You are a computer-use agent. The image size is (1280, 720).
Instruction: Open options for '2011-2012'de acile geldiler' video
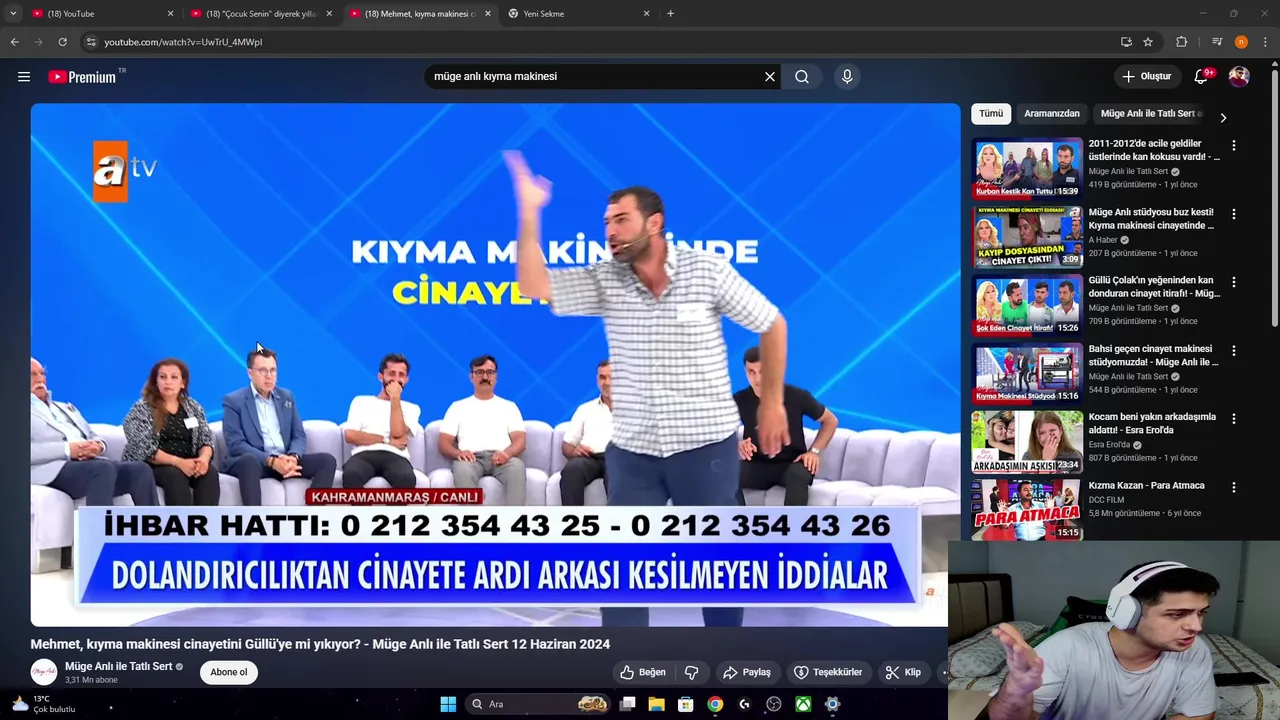(1234, 146)
